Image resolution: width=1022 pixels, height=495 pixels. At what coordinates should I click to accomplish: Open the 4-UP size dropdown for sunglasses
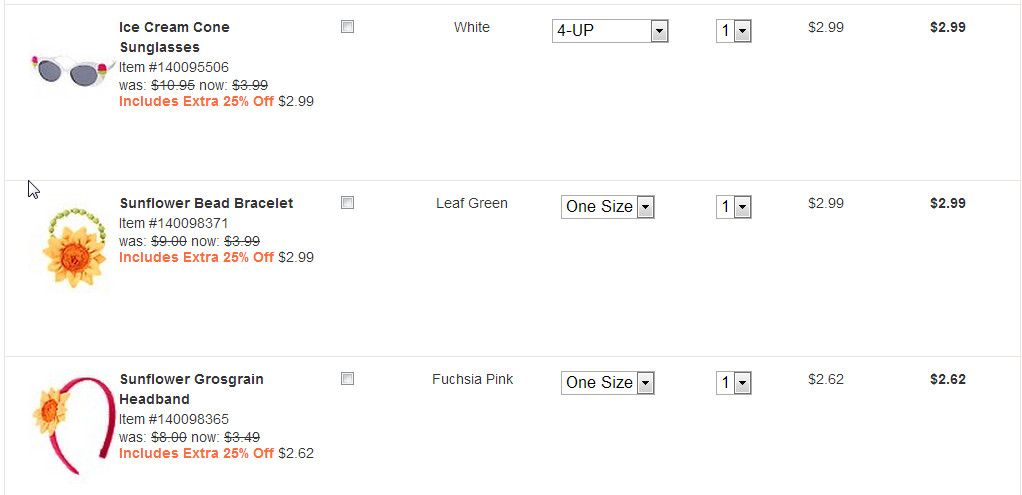[610, 31]
